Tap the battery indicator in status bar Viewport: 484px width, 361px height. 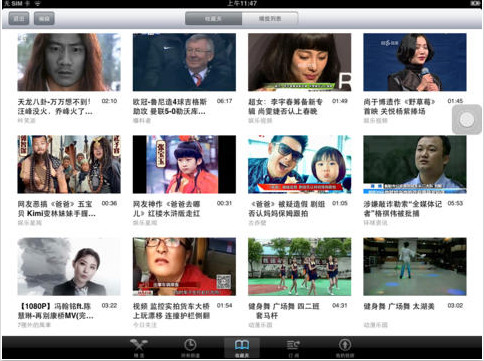click(x=475, y=3)
